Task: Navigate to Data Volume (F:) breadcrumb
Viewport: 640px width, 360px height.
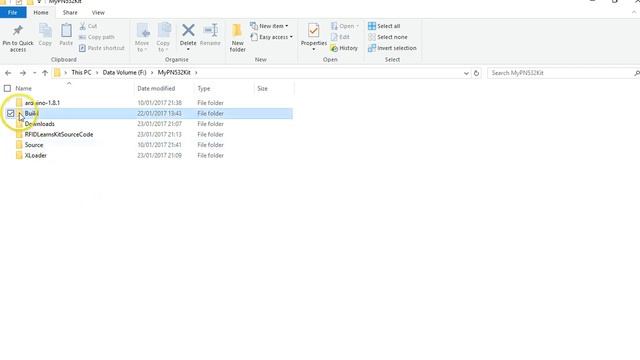Action: 124,73
